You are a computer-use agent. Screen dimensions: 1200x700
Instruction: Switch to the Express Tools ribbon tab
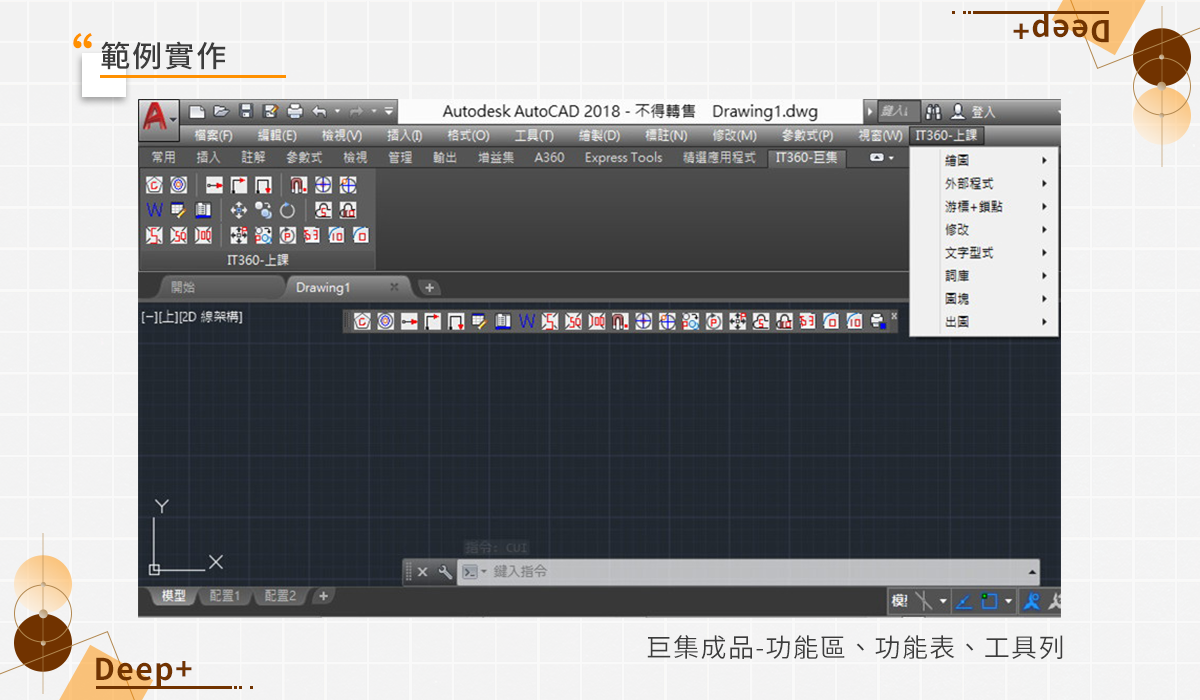click(623, 158)
